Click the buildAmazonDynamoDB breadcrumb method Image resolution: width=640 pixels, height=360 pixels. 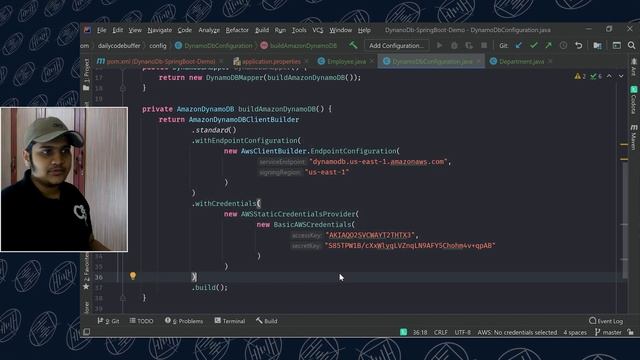click(299, 46)
